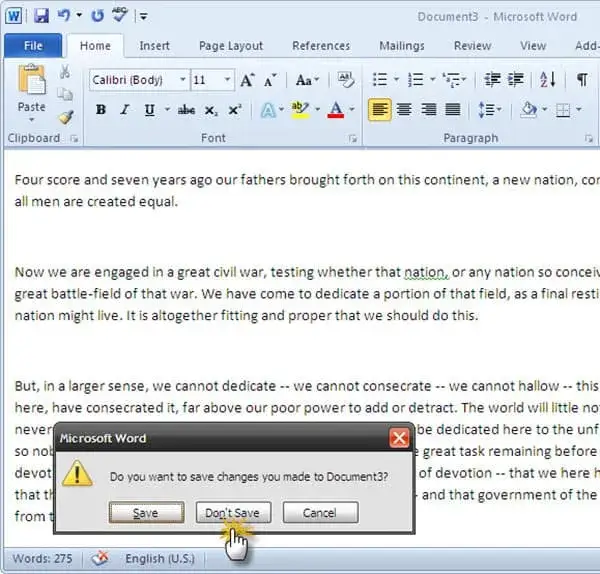Click the Format Painter brush icon
This screenshot has width=600, height=574.
[x=65, y=116]
